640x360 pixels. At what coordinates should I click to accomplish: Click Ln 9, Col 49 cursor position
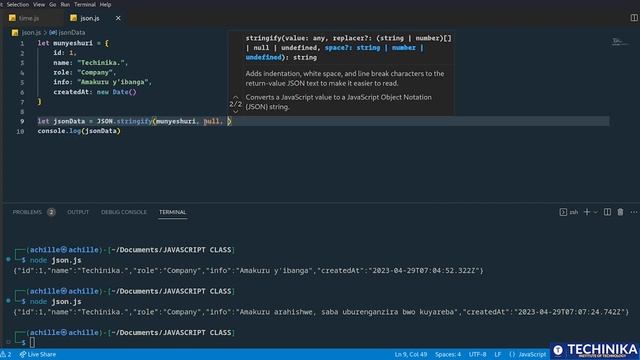point(411,354)
